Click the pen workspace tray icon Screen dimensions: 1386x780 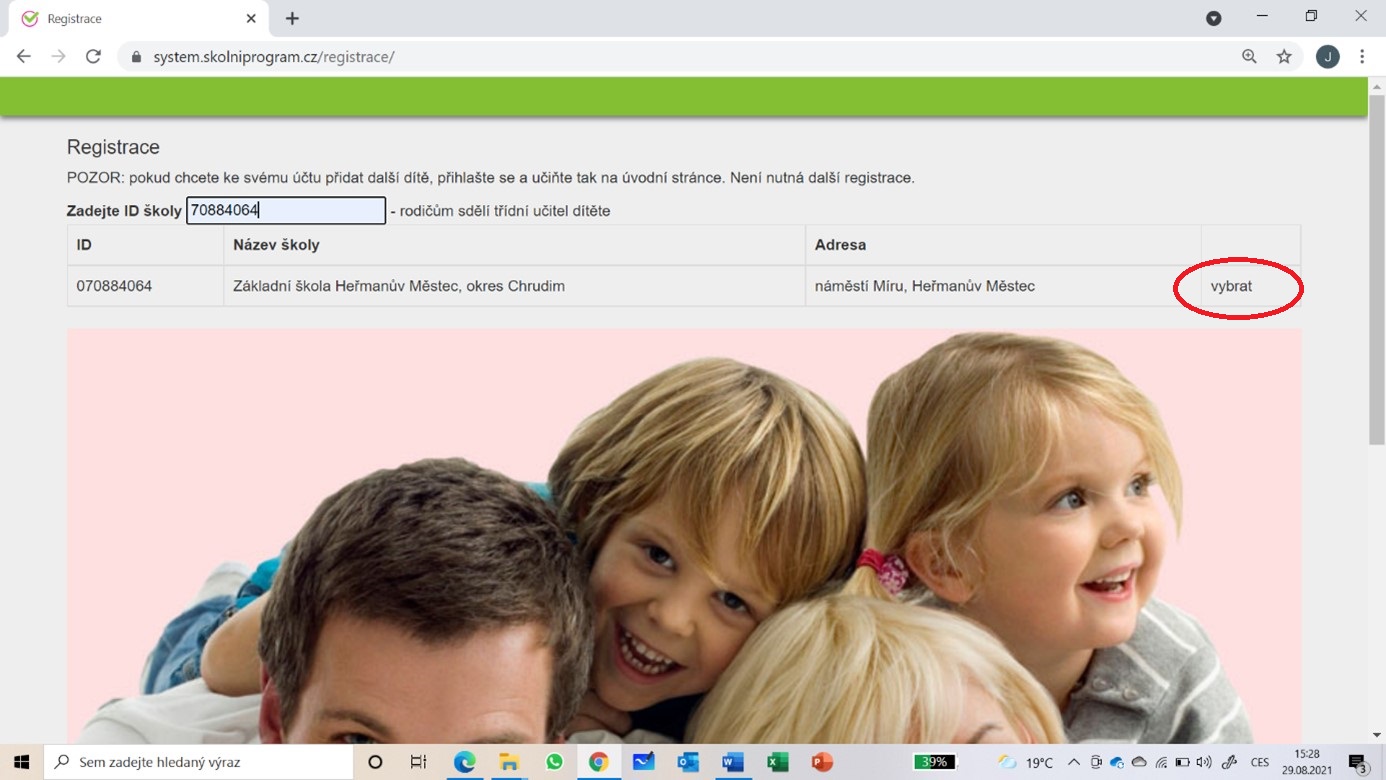click(x=1229, y=762)
